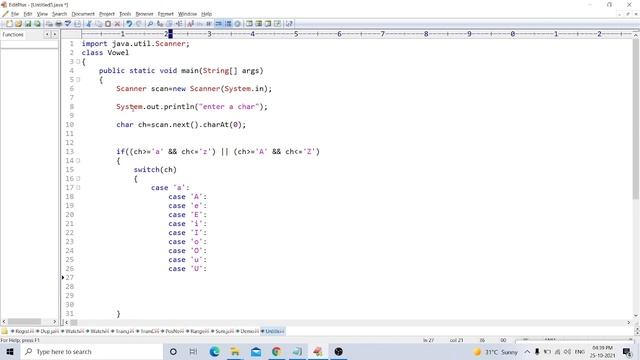Open the Font settings toolbar icon

coord(190,24)
